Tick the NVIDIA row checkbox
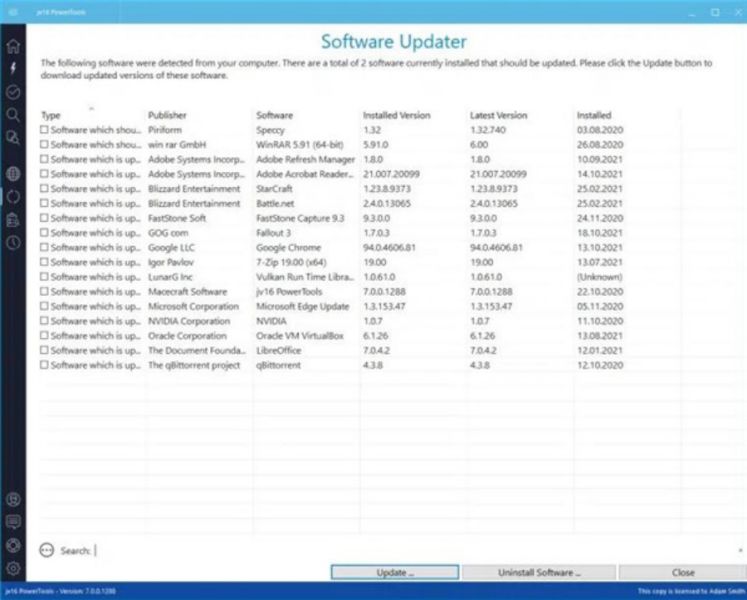The width and height of the screenshot is (747, 600). tap(44, 321)
